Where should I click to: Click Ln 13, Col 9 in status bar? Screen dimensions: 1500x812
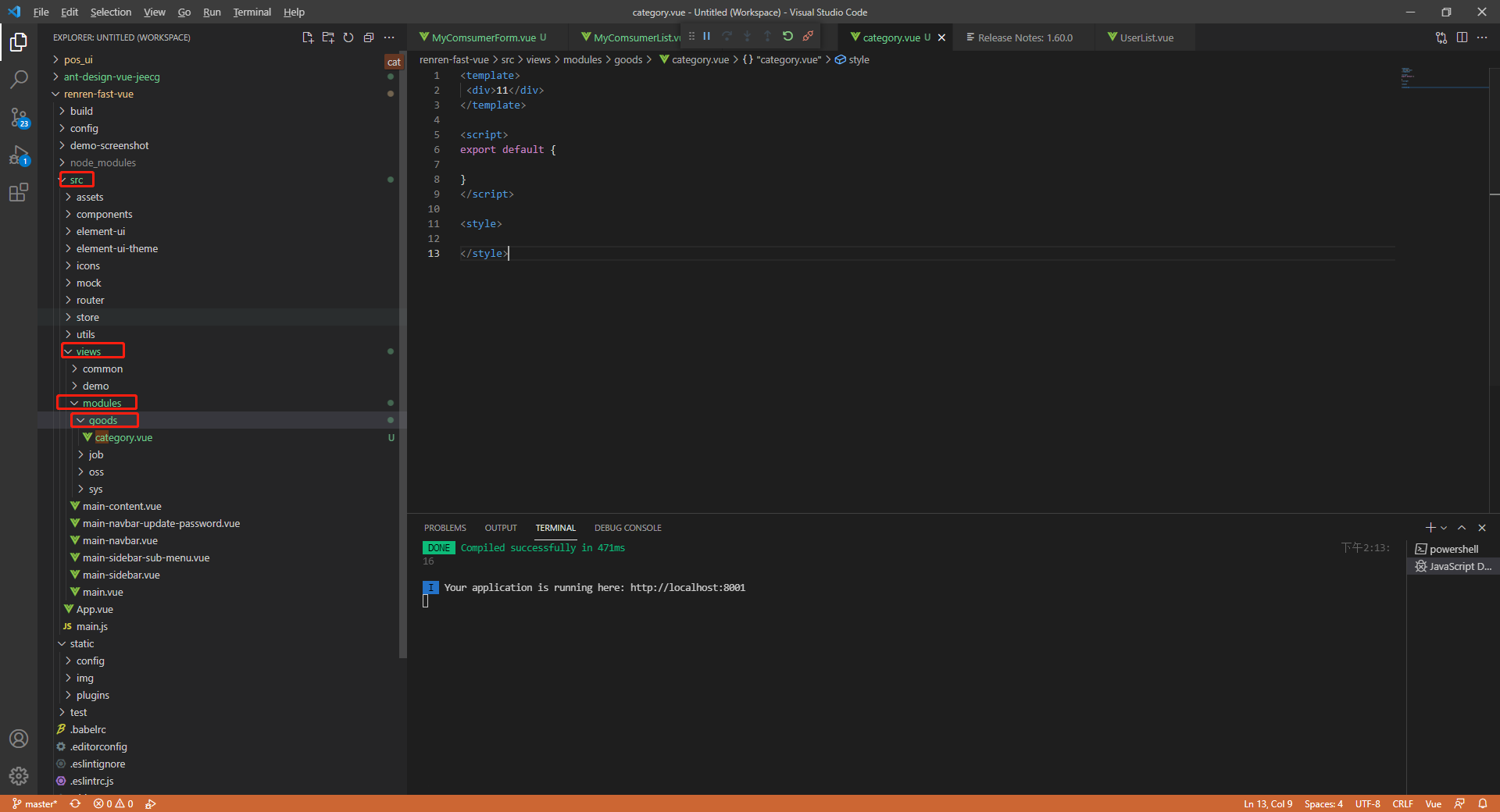point(1268,803)
